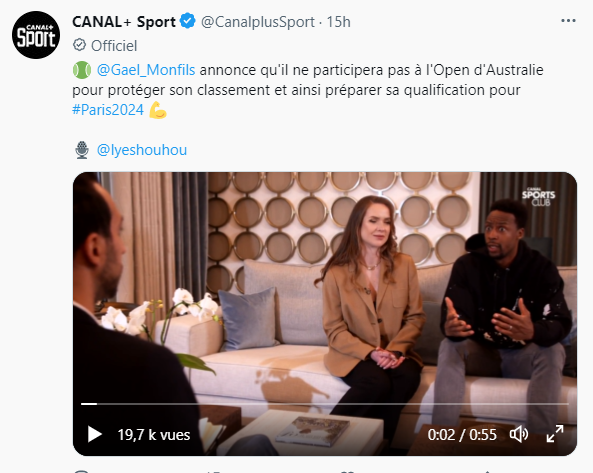Image resolution: width=593 pixels, height=473 pixels.
Task: Click the Sports Club watermark logo
Action: [539, 197]
